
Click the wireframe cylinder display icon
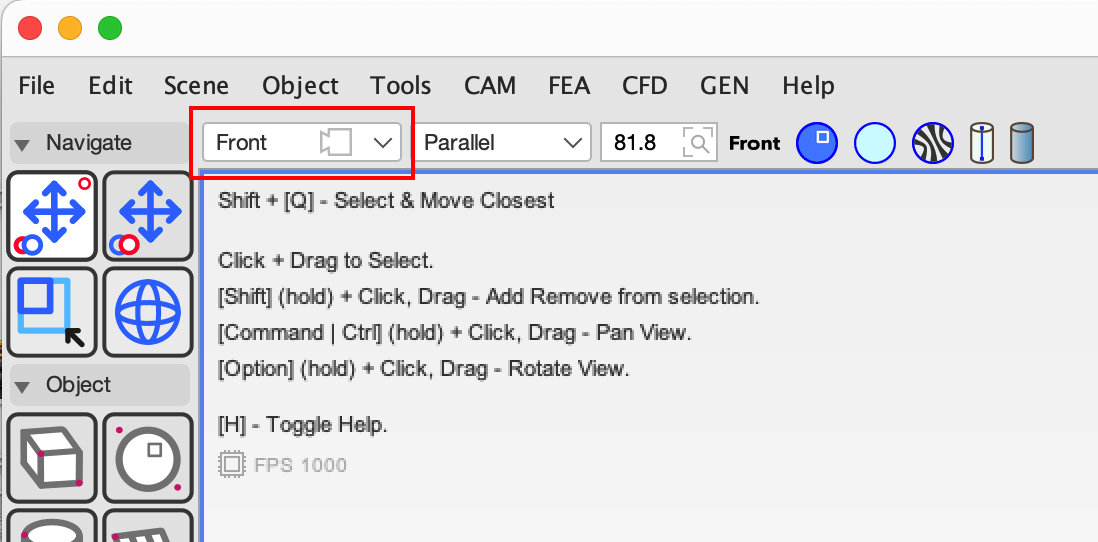(x=982, y=143)
